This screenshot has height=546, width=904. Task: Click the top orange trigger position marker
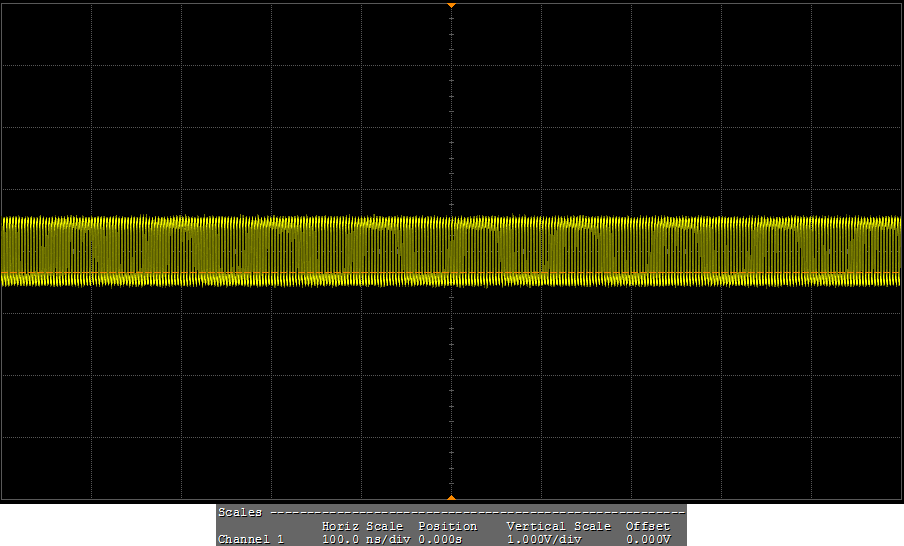451,5
